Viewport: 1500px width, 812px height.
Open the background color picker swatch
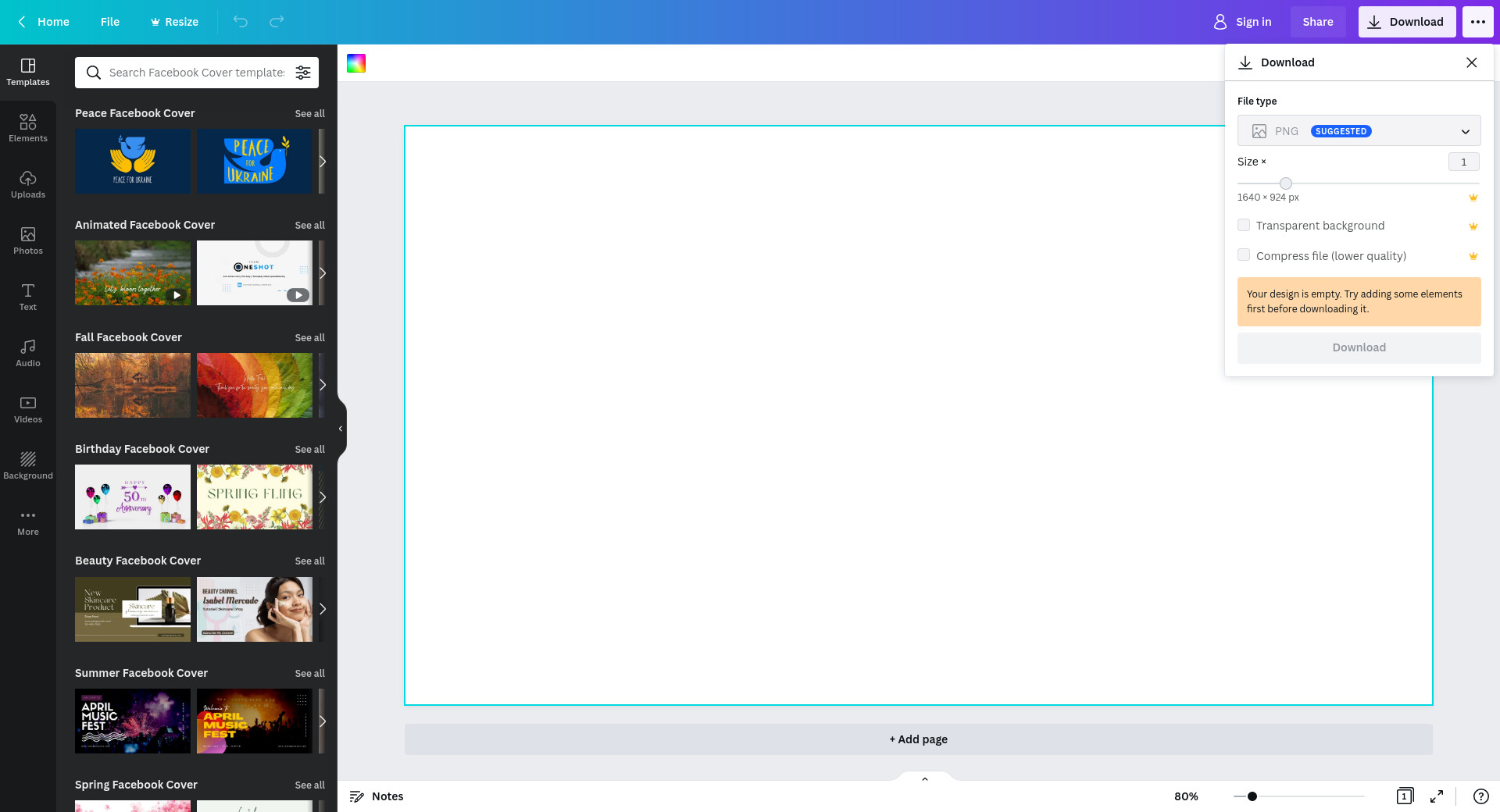point(356,63)
